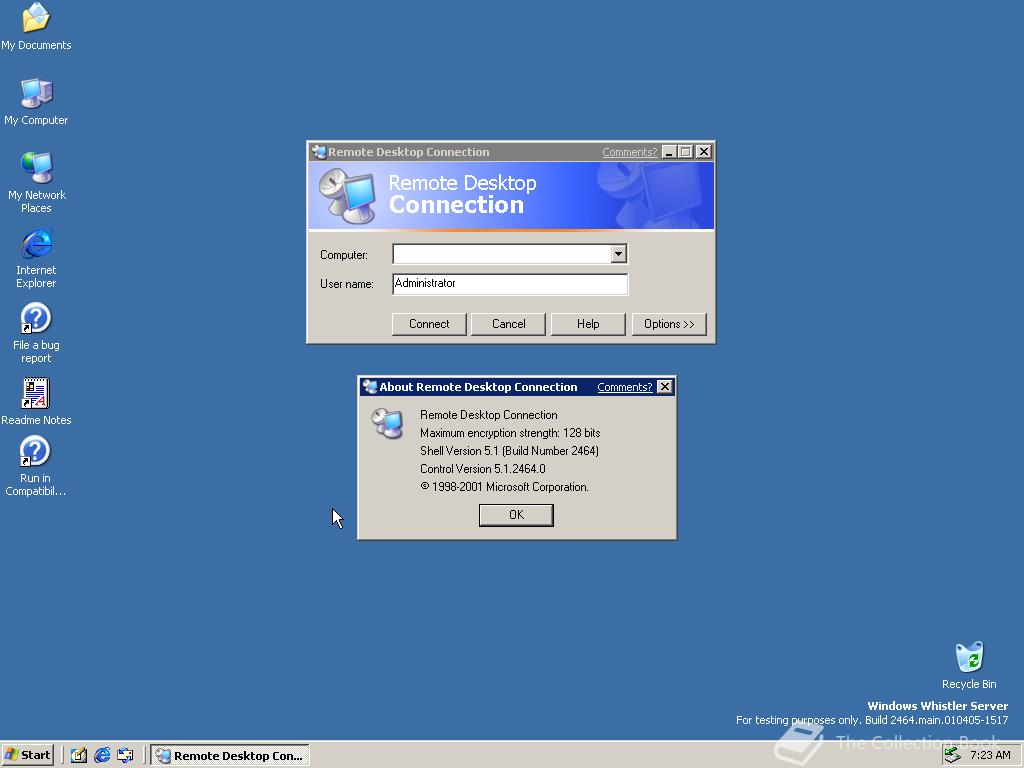Click 'Control Version 5.1.2464.0' text
Viewport: 1024px width, 768px height.
(x=483, y=469)
